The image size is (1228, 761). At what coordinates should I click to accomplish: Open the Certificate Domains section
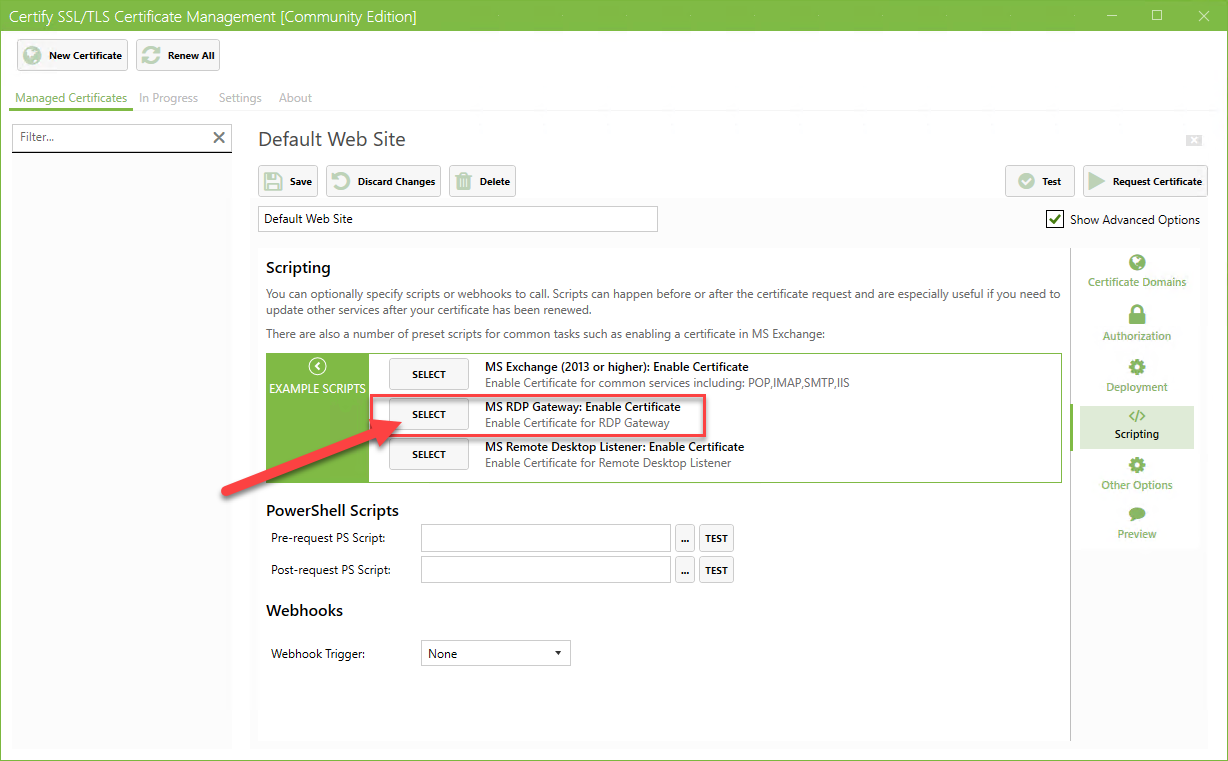(x=1137, y=271)
